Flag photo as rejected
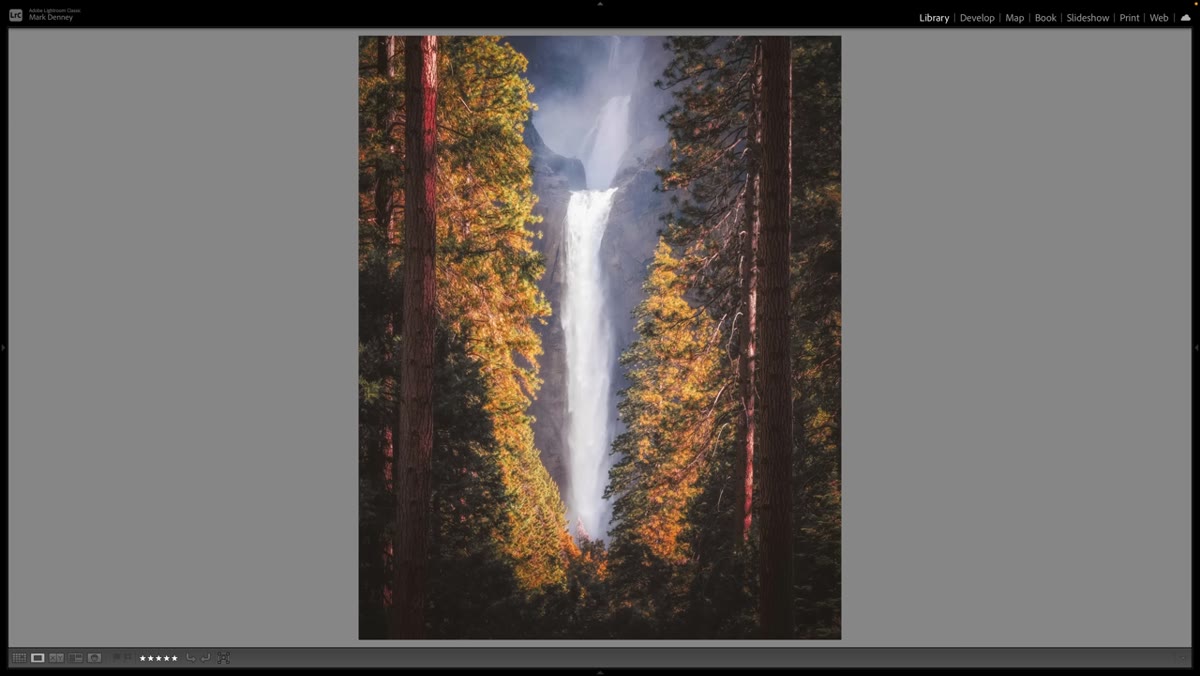 (128, 657)
